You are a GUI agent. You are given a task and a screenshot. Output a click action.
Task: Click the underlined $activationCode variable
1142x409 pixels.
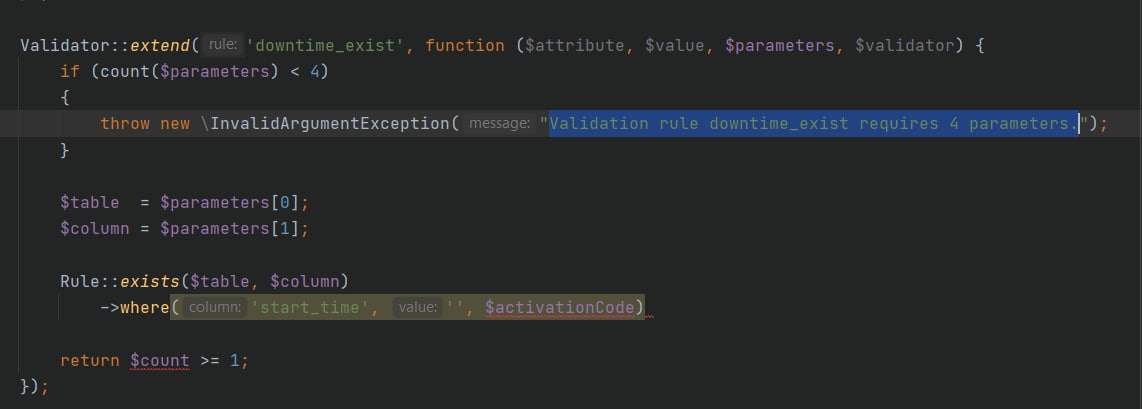pos(559,307)
